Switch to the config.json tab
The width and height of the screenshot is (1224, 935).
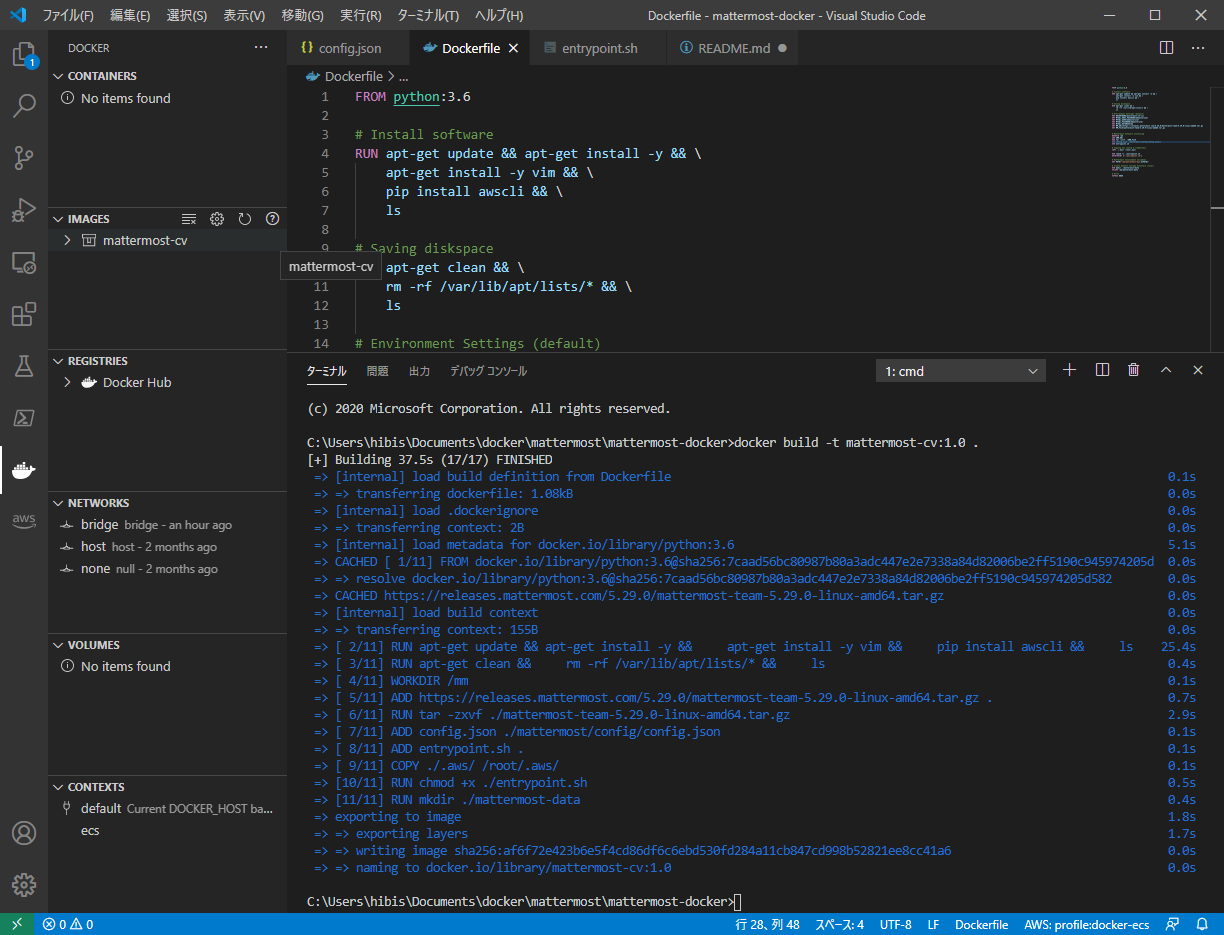348,48
